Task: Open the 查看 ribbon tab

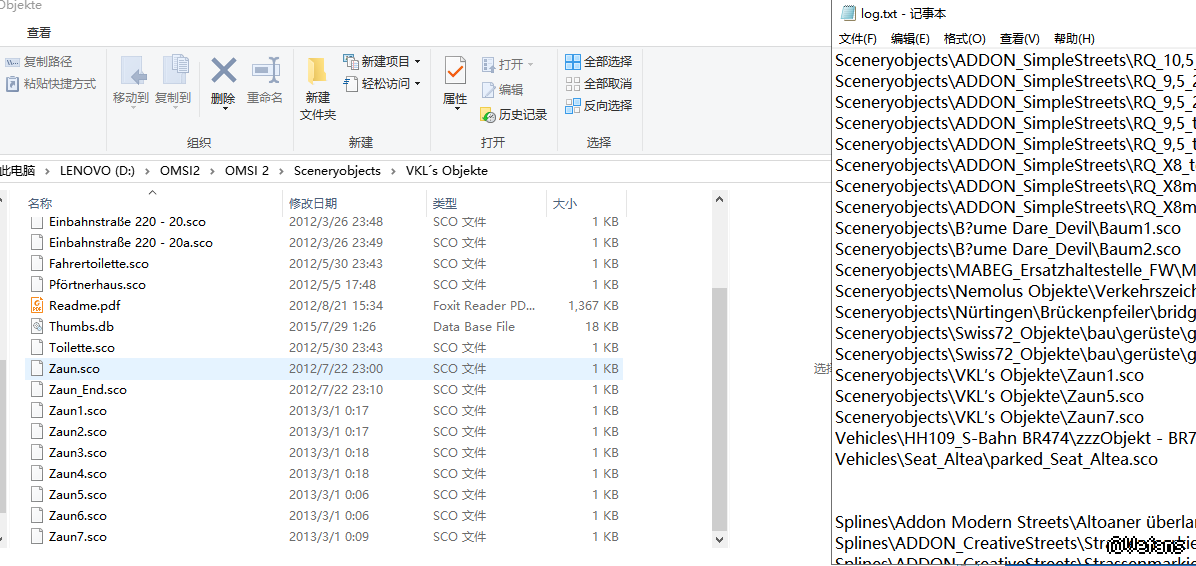Action: click(39, 33)
